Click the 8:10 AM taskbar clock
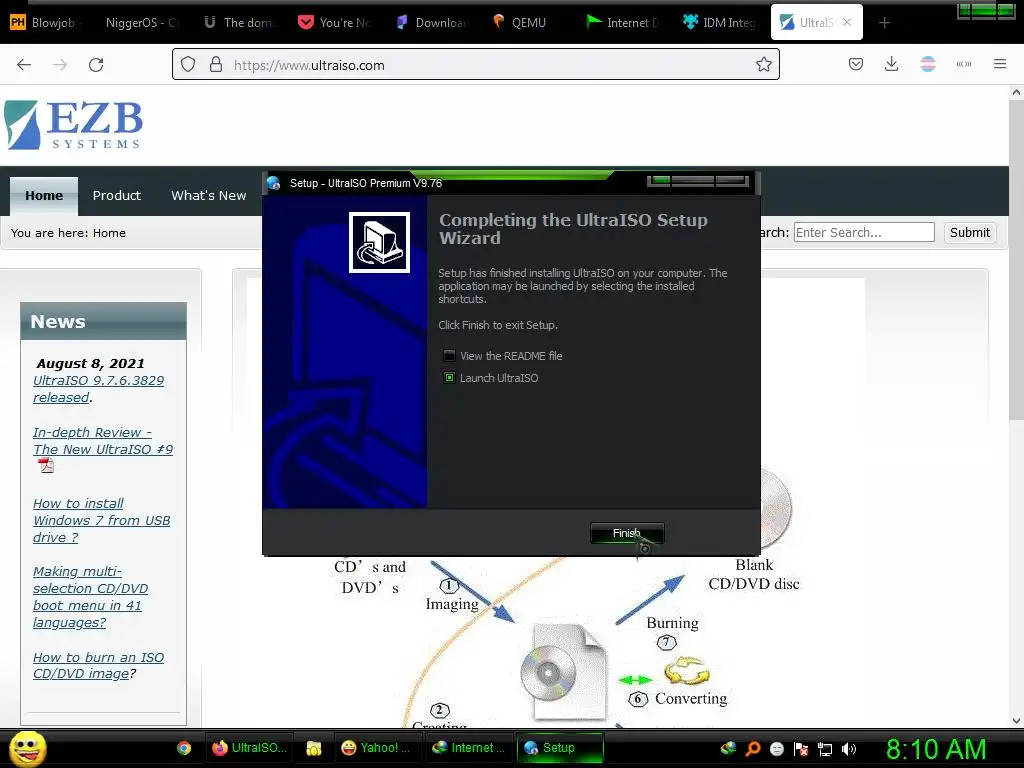The height and width of the screenshot is (768, 1024). (935, 749)
